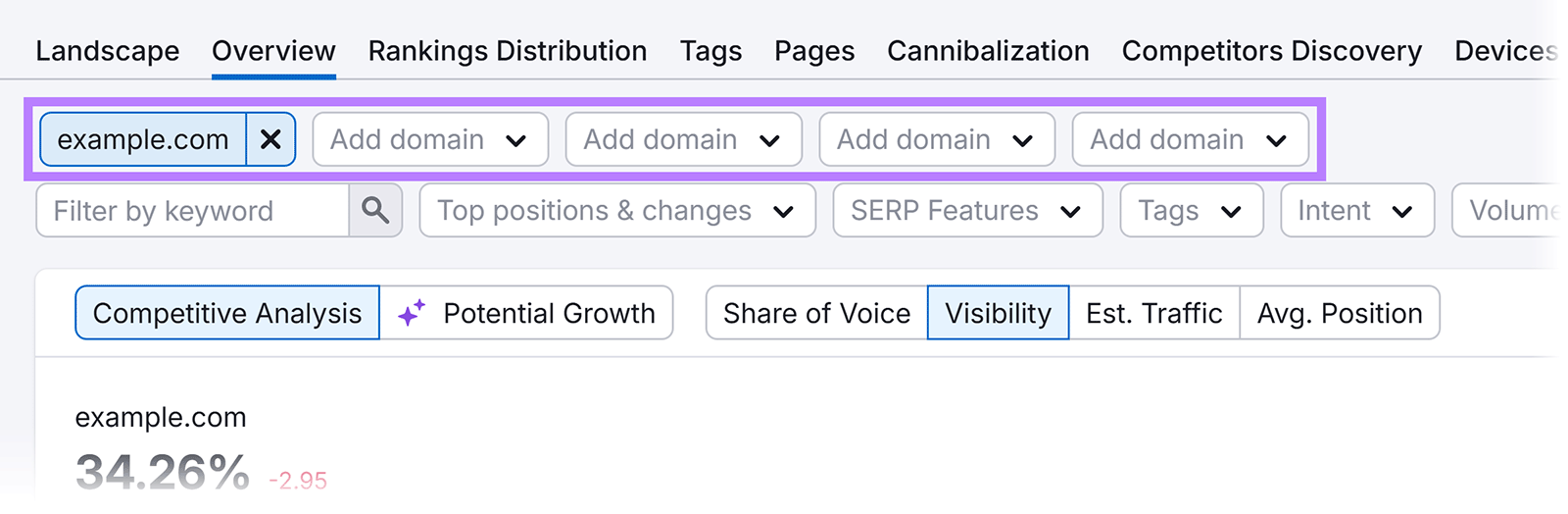Viewport: 1568px width, 514px height.
Task: Remove example.com domain with X icon
Action: point(270,139)
